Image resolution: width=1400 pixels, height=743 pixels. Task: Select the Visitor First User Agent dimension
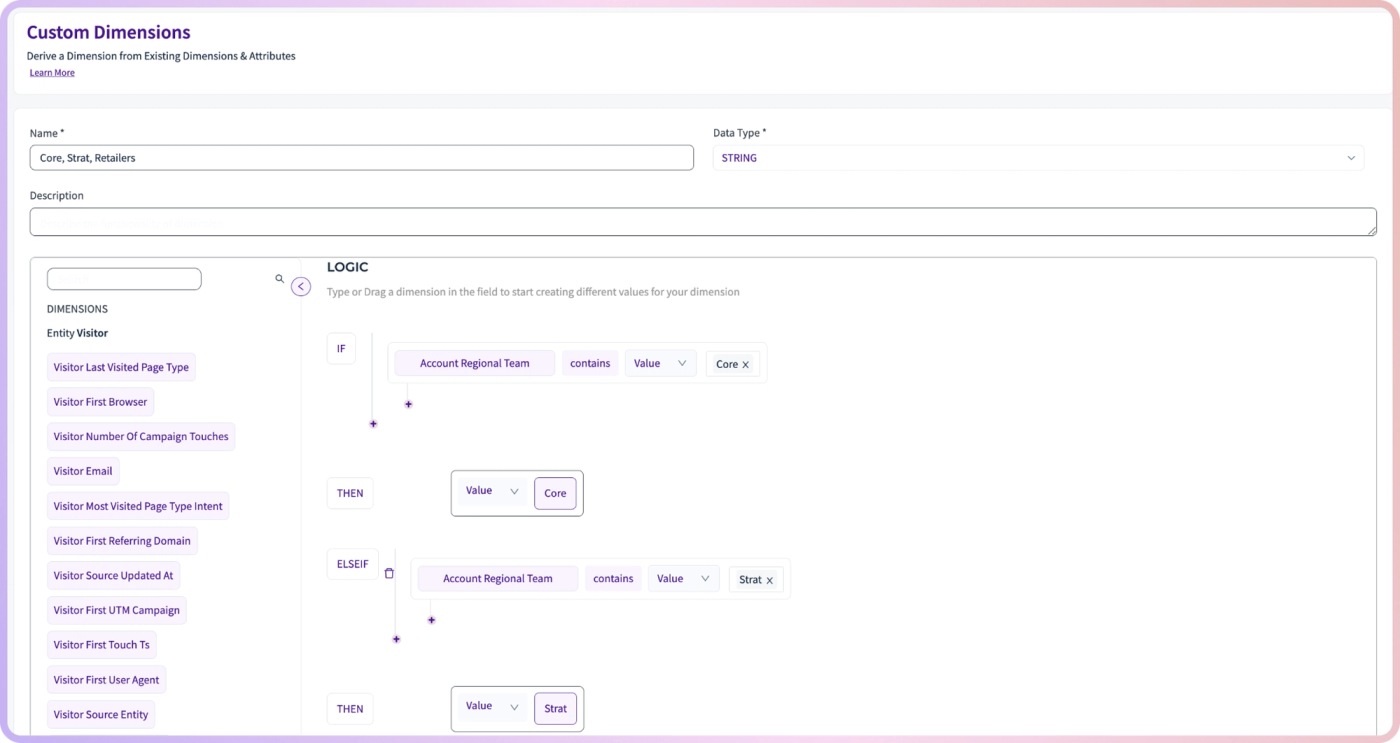point(106,680)
